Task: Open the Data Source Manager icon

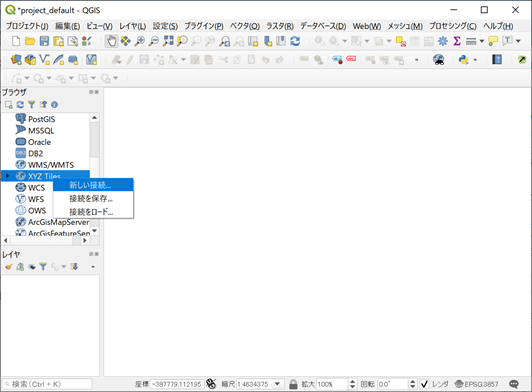Action: click(x=16, y=60)
